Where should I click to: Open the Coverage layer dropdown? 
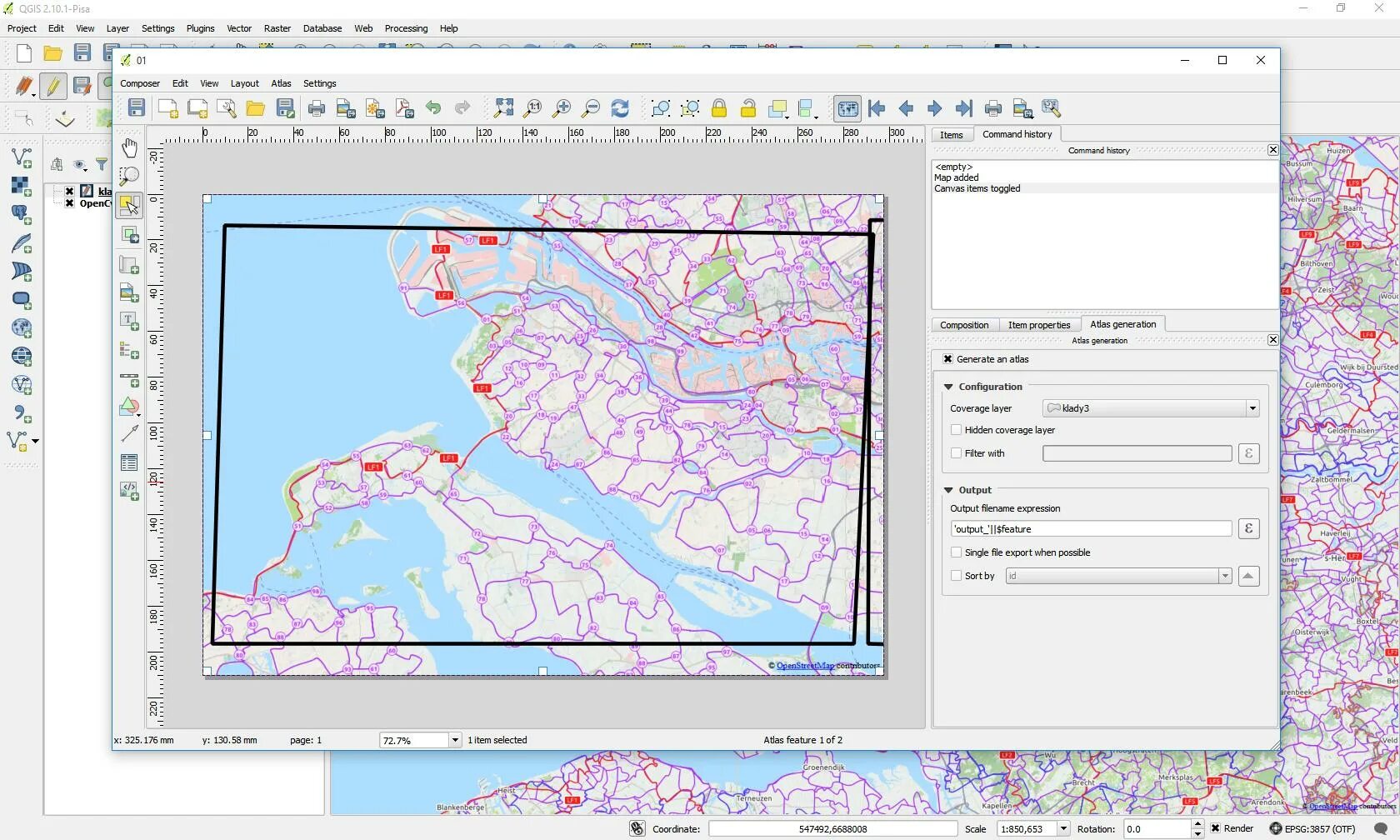pos(1252,408)
